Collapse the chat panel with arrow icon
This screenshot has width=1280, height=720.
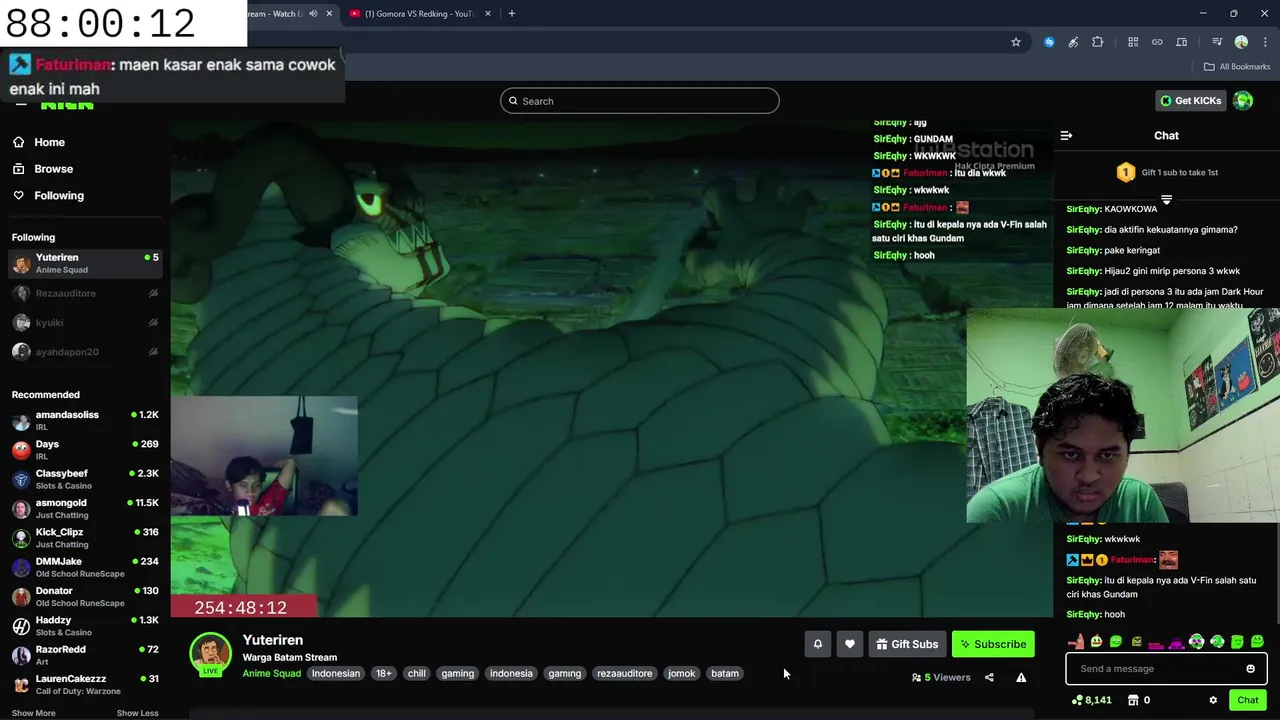coord(1066,136)
